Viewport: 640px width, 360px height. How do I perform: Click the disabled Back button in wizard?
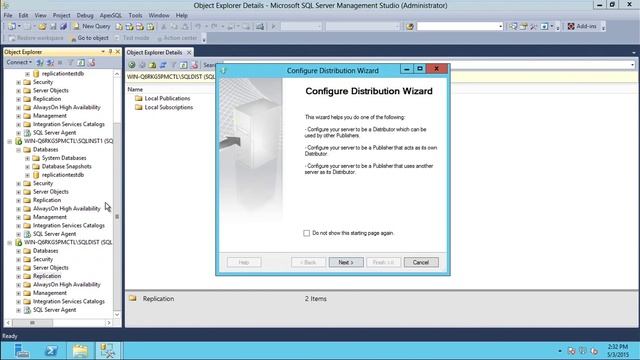coord(309,262)
